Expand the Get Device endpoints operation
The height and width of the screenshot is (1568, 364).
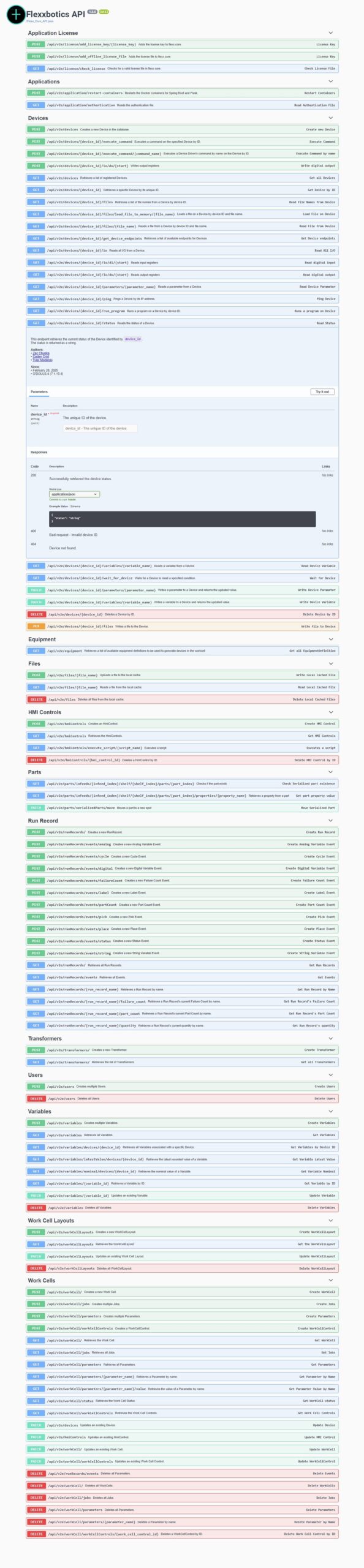tap(182, 238)
